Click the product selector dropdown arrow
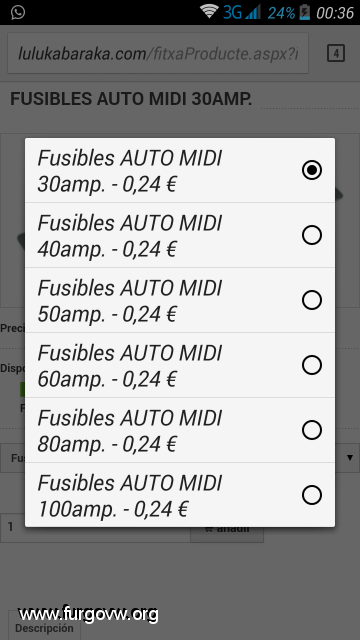The image size is (360, 640). tap(350, 458)
